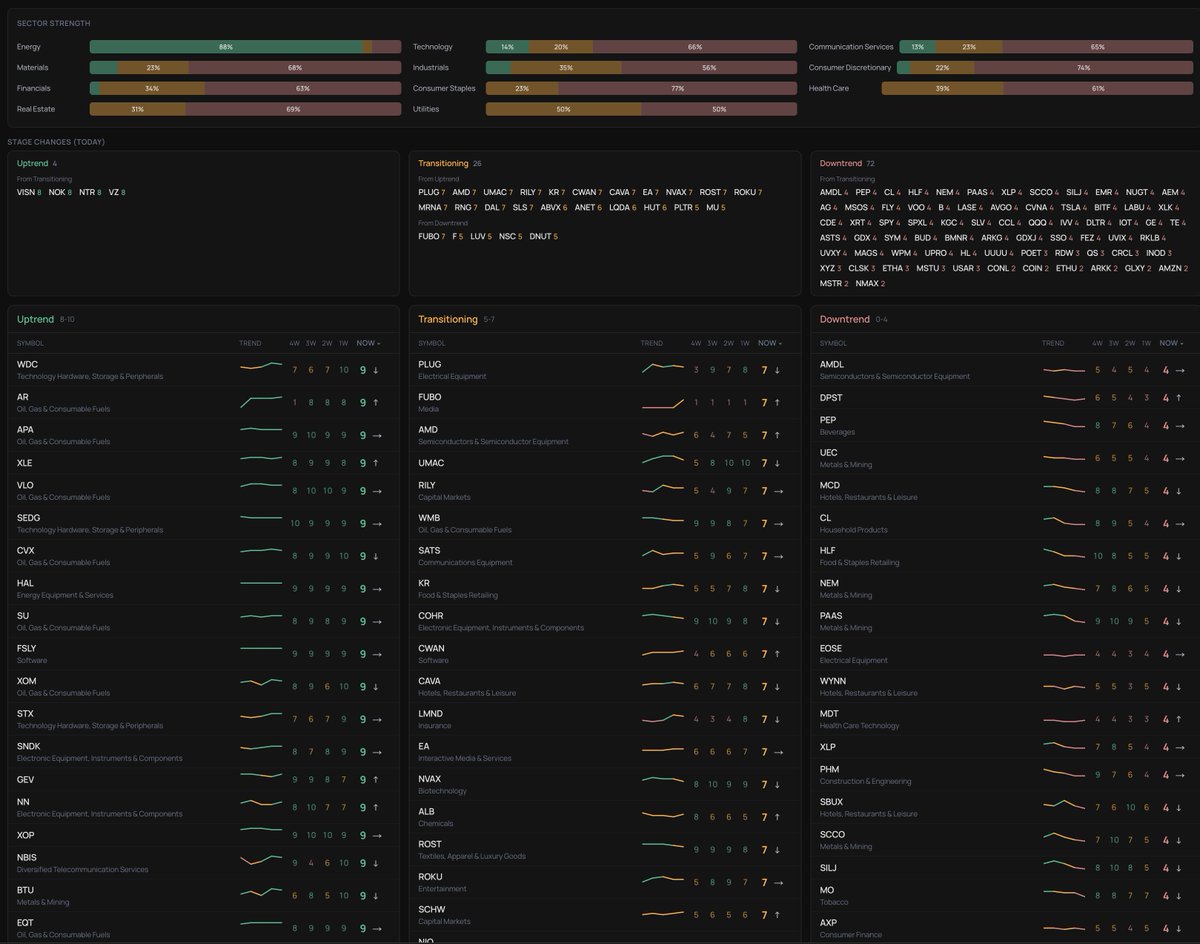Sort Transitioning table by NOW column

pos(770,343)
